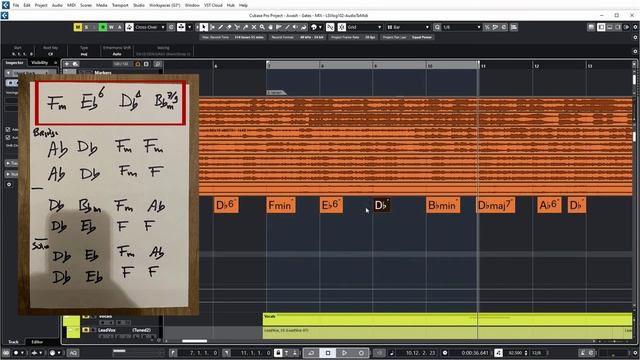The height and width of the screenshot is (360, 640).
Task: Click the tempo value field in transport
Action: coord(516,353)
